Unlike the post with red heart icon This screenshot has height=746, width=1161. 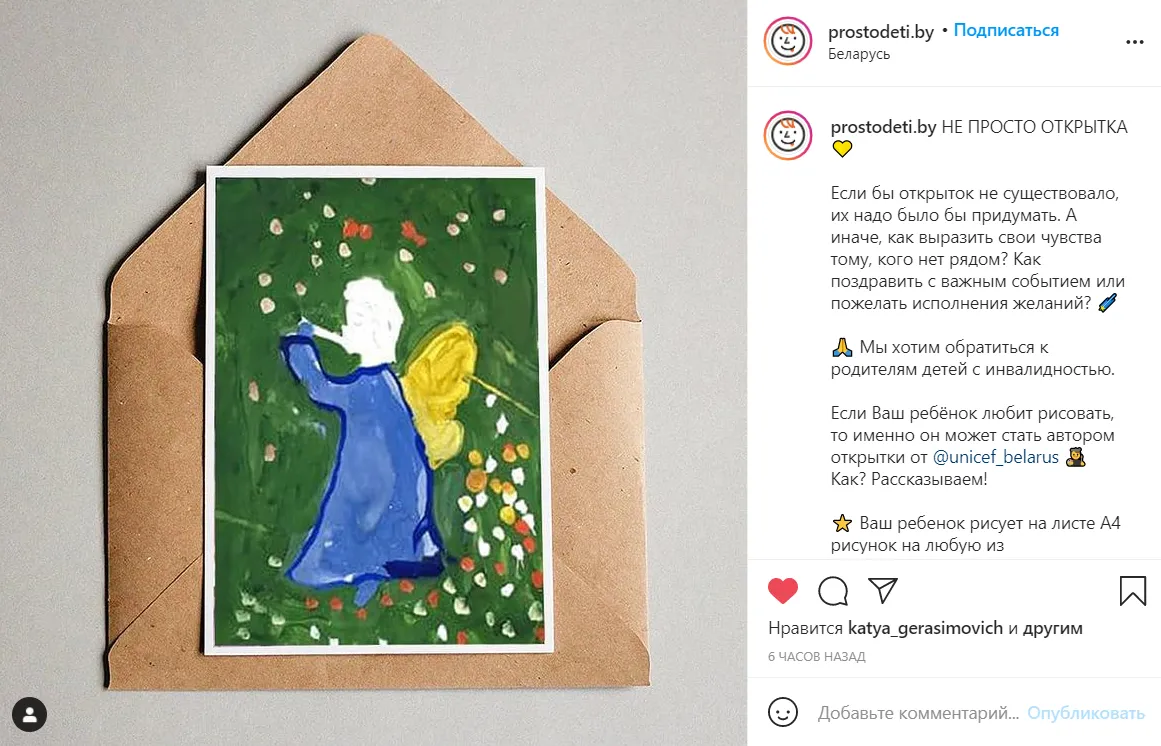click(783, 591)
